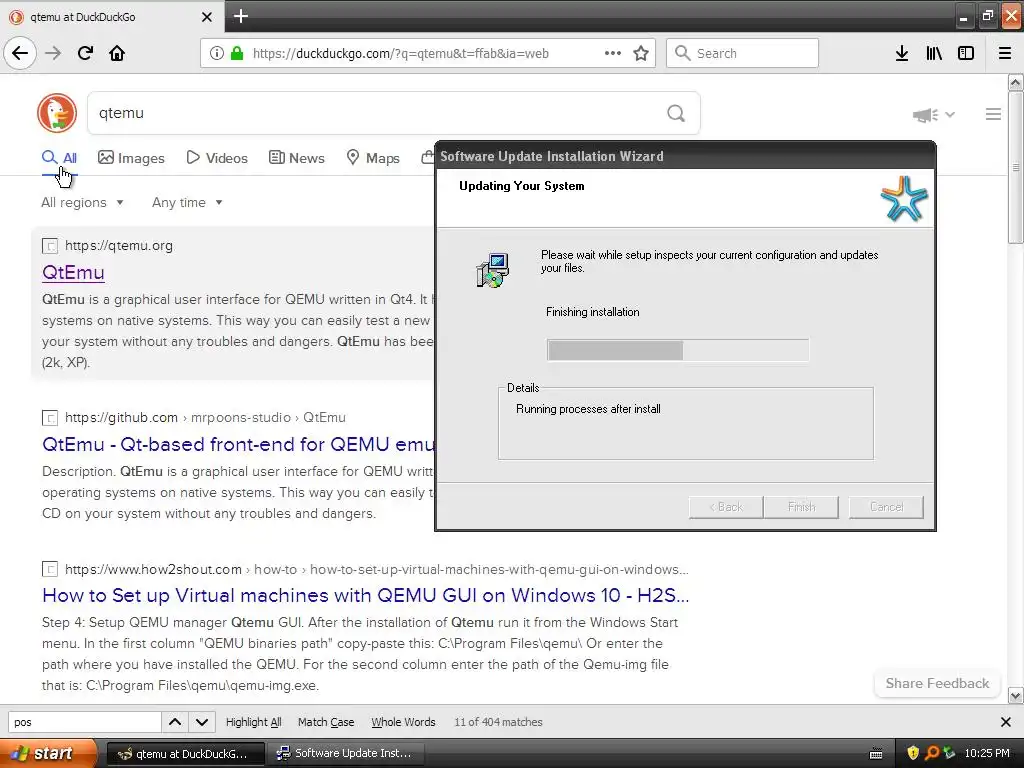Switch to Videos search tab
This screenshot has height=768, width=1024.
click(217, 158)
